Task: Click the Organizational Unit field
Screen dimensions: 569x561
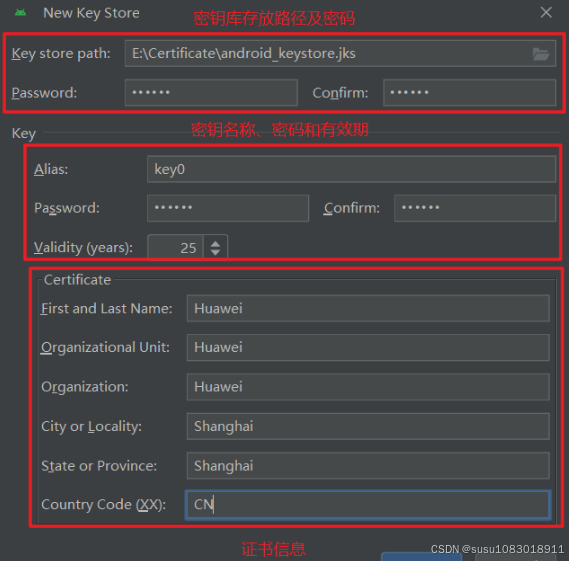Action: coord(368,348)
